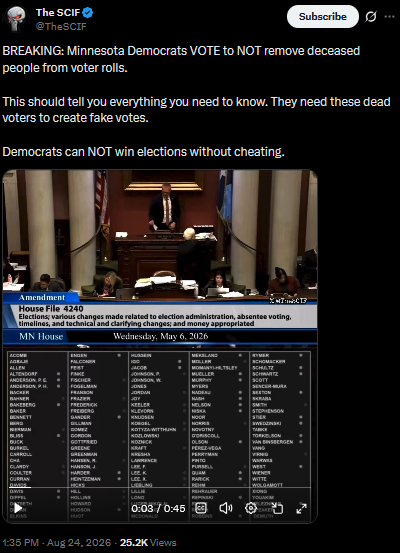The width and height of the screenshot is (400, 553).
Task: Open the 1:35 PM Aug 24 timestamp
Action: coord(56,542)
